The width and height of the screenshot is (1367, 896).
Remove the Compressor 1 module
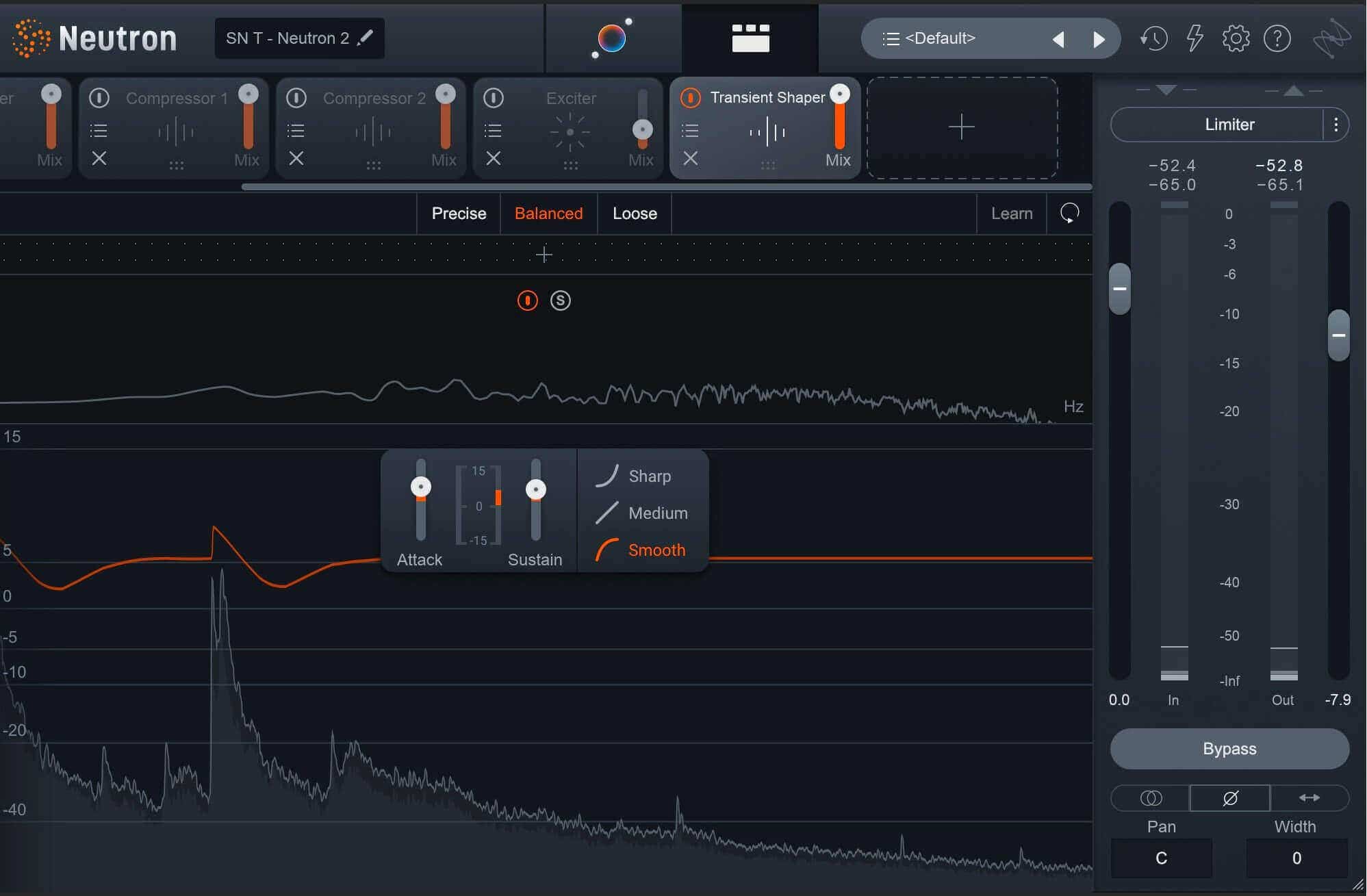coord(99,158)
